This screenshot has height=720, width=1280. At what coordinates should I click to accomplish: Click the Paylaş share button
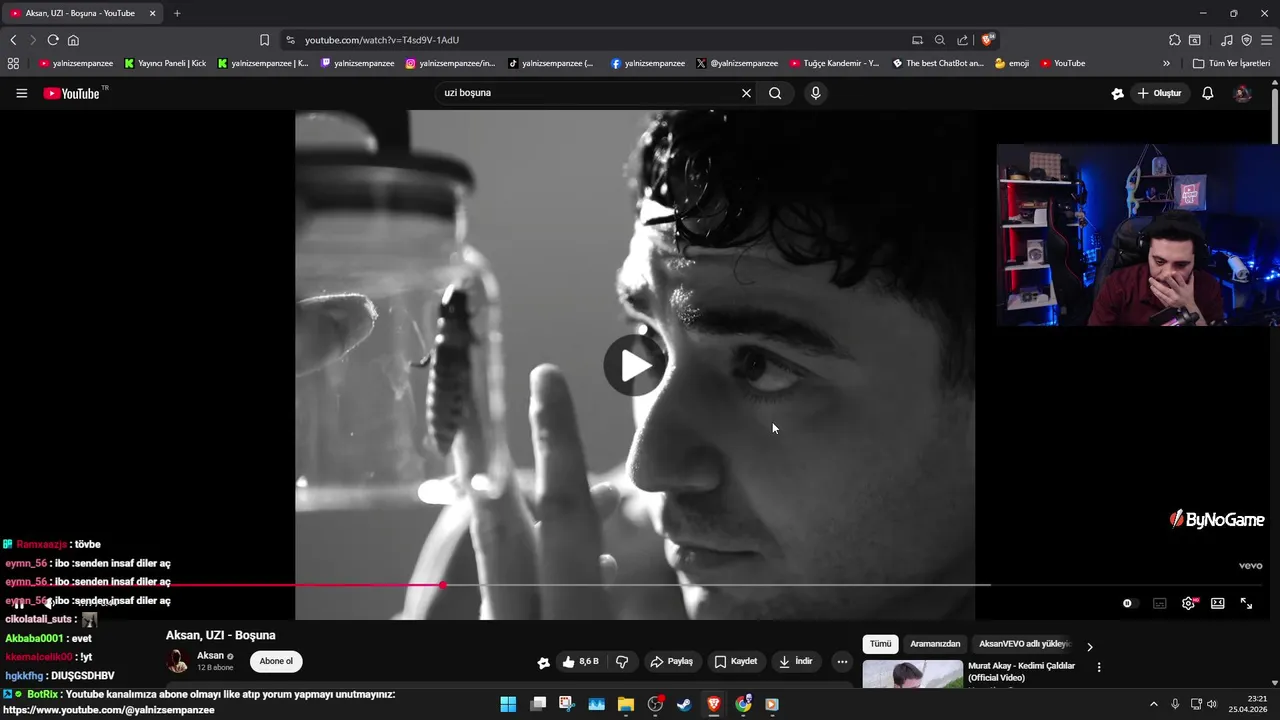(671, 661)
